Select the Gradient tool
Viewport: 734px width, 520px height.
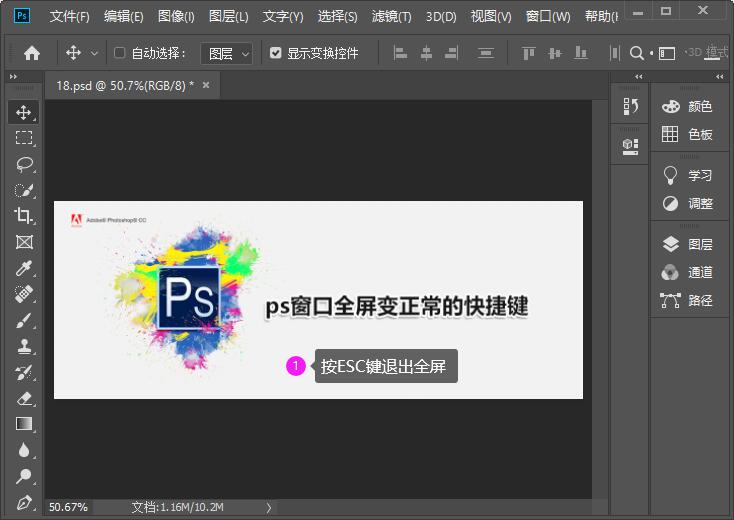tap(24, 424)
